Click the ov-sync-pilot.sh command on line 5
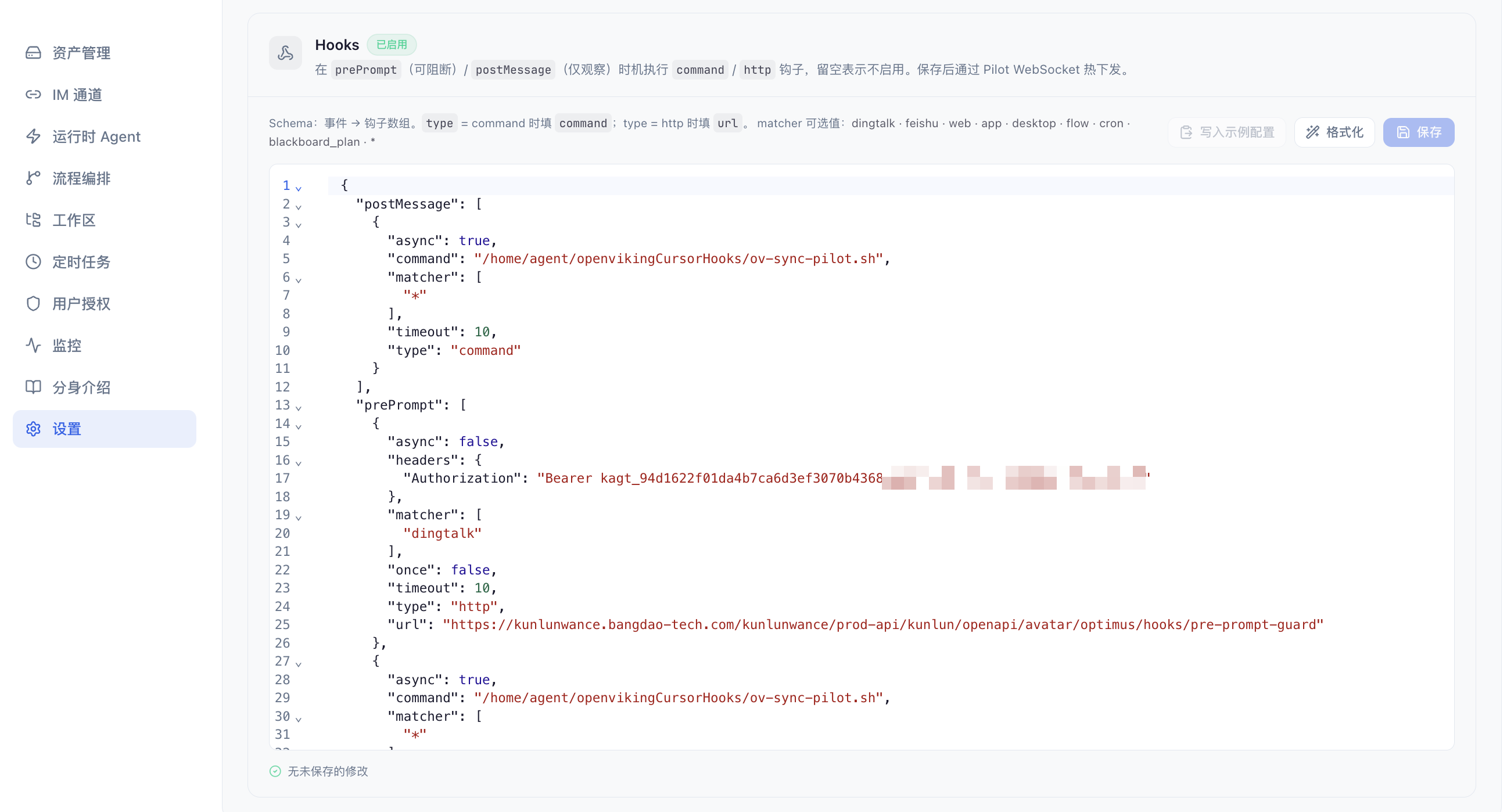Viewport: 1507px width, 812px height. coord(678,258)
